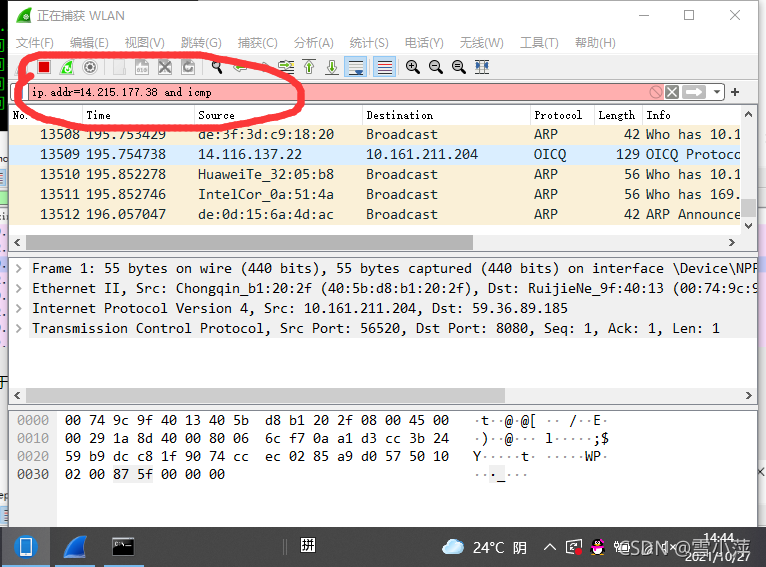The width and height of the screenshot is (766, 567).
Task: Expand the Frame 1 details
Action: pos(19,268)
